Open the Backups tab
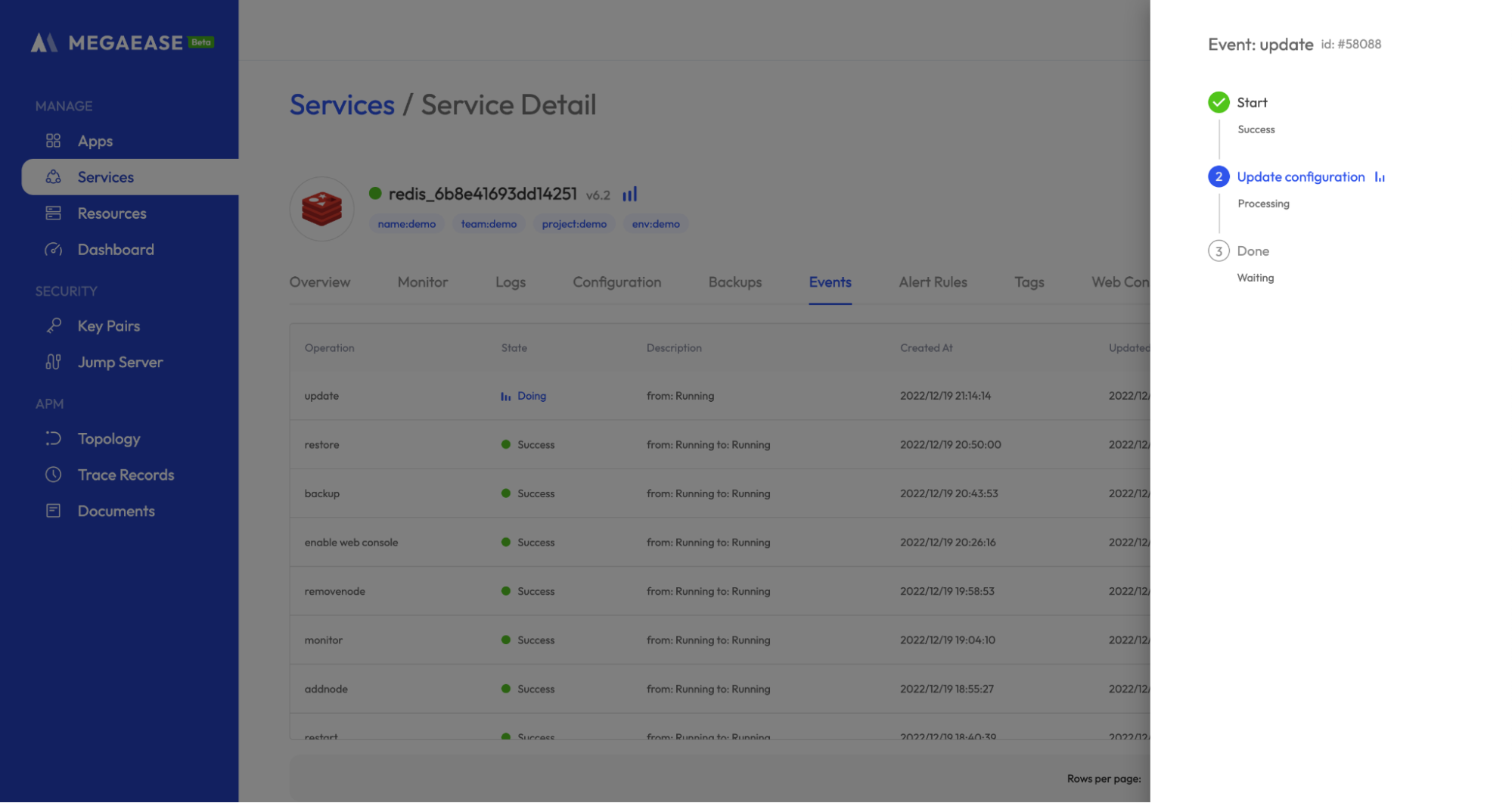This screenshot has width=1512, height=803. pyautogui.click(x=734, y=282)
